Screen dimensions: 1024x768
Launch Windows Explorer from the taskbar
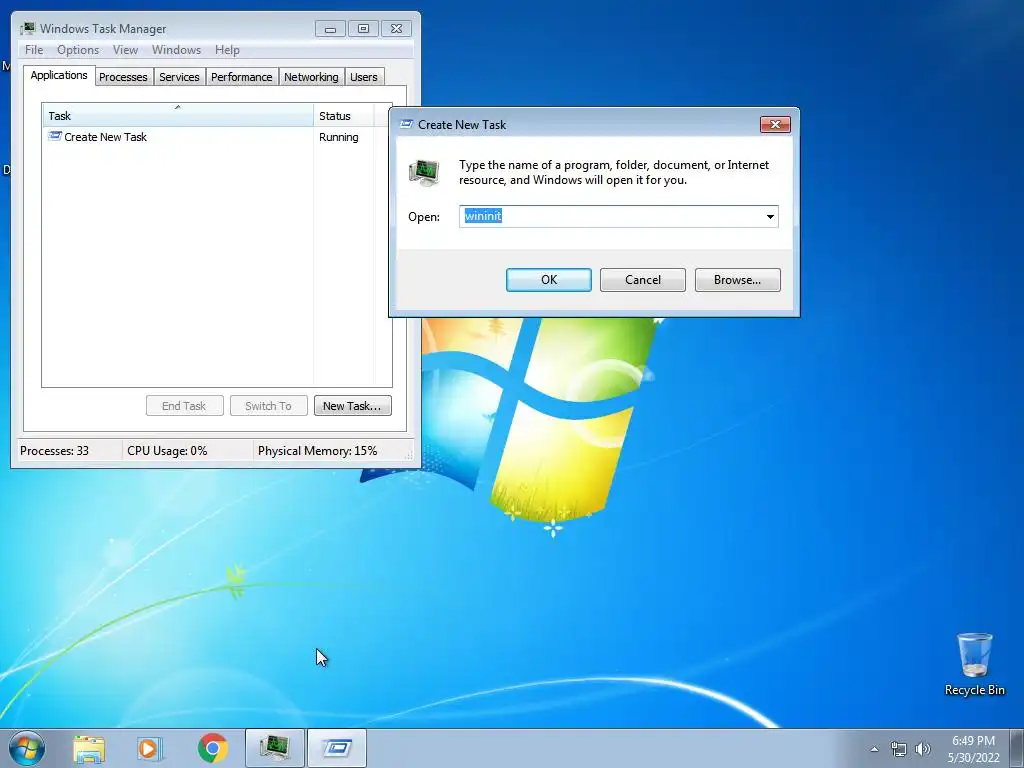89,748
